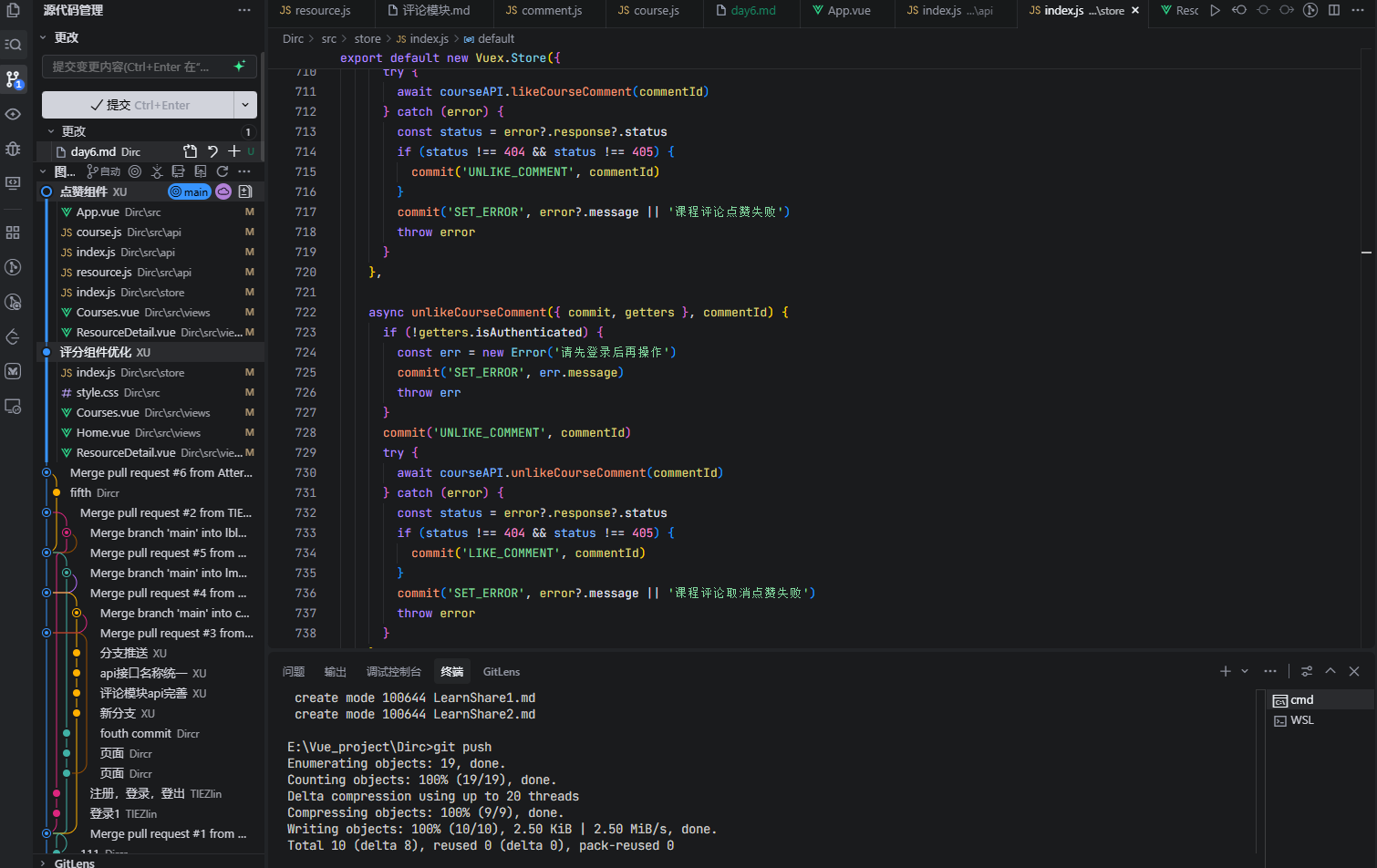Create new terminal with plus icon
Screen dimensions: 1377x868
[x=1226, y=671]
